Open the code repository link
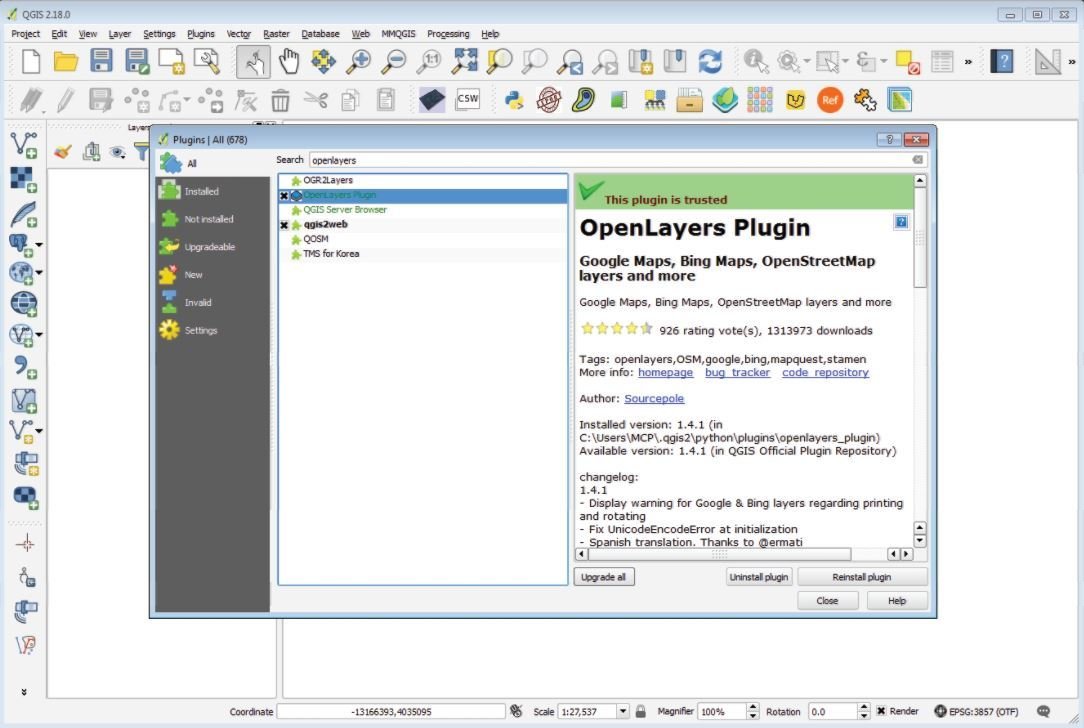Image resolution: width=1084 pixels, height=728 pixels. (x=825, y=372)
